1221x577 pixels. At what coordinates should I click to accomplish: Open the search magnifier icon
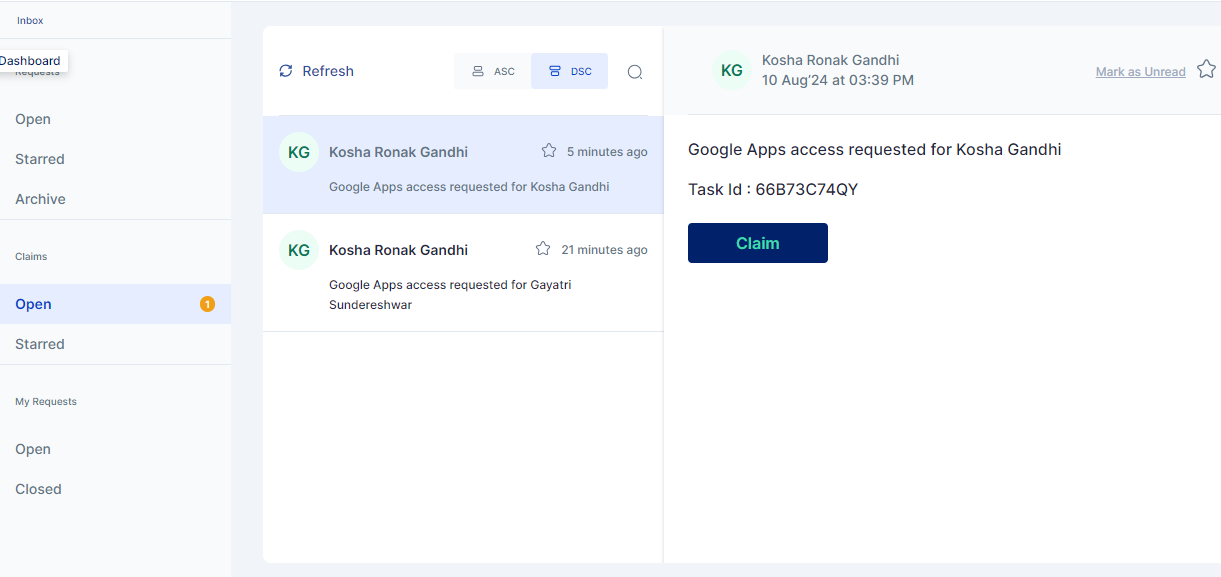click(635, 72)
